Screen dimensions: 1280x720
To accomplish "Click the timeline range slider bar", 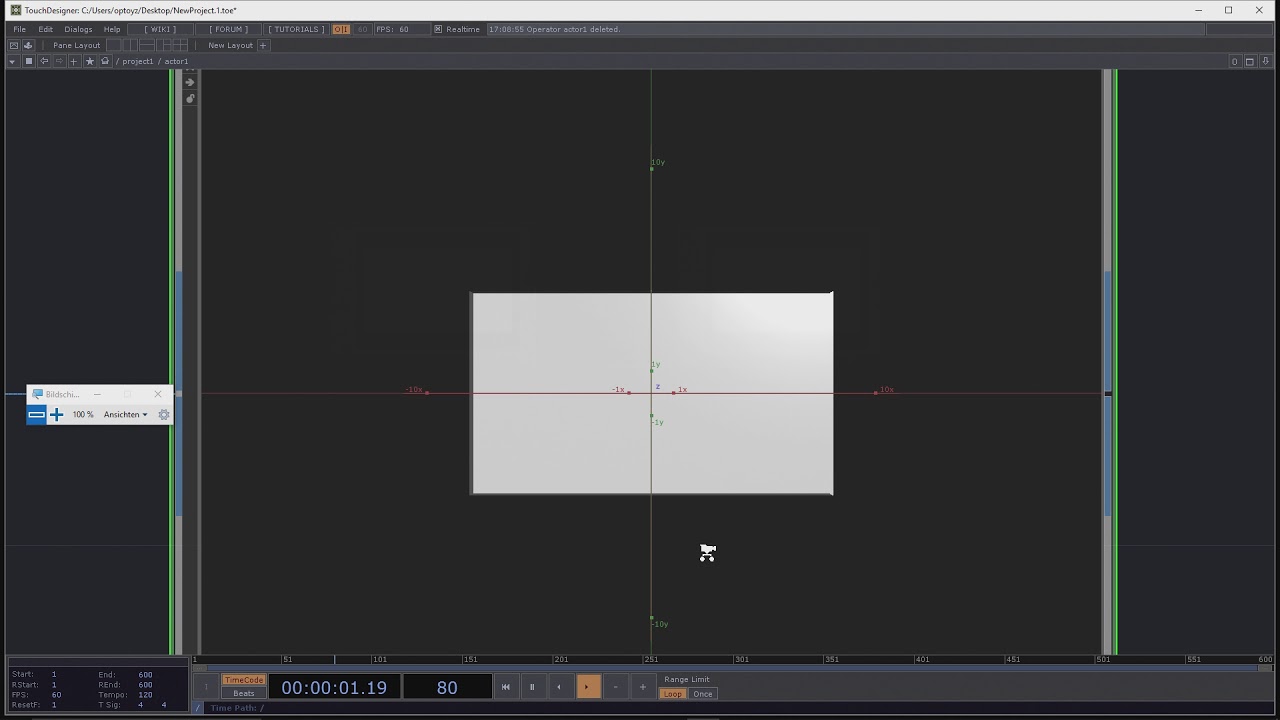I will point(733,668).
